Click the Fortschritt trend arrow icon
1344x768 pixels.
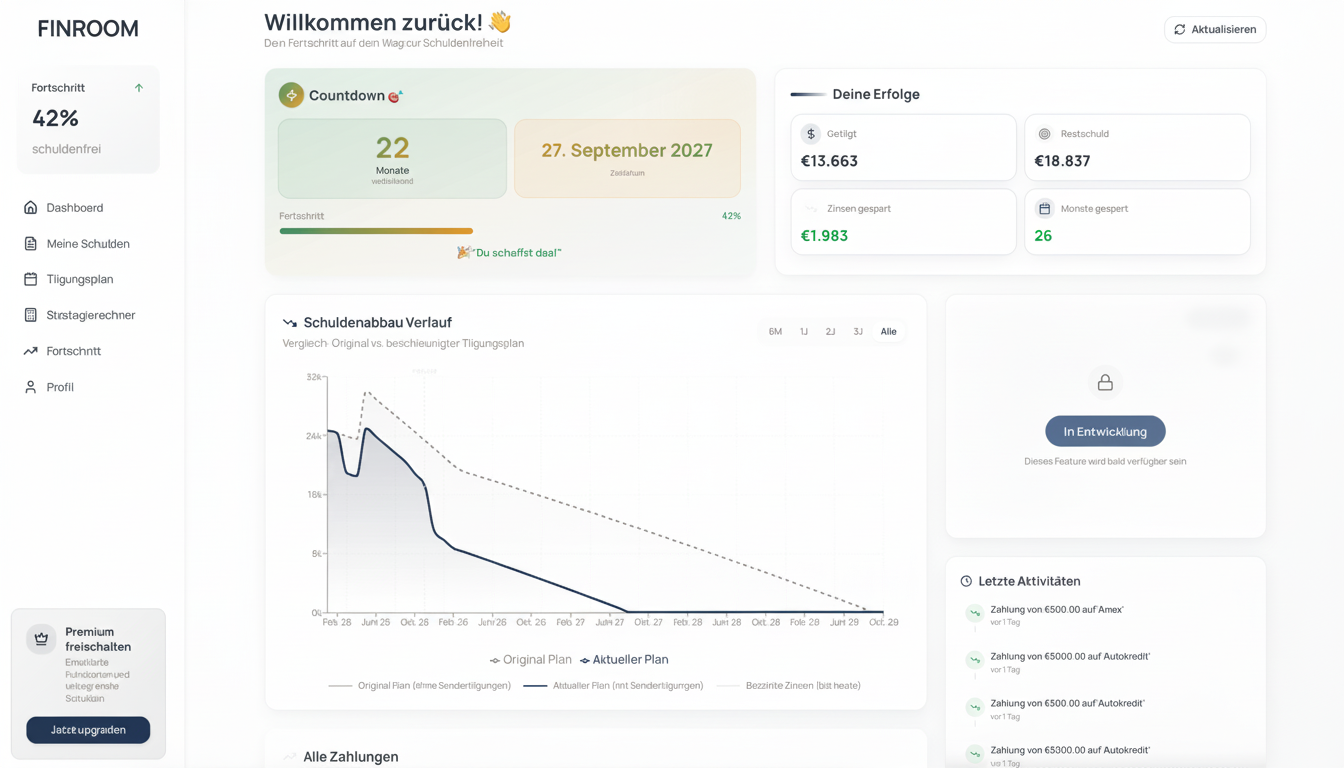click(x=30, y=351)
